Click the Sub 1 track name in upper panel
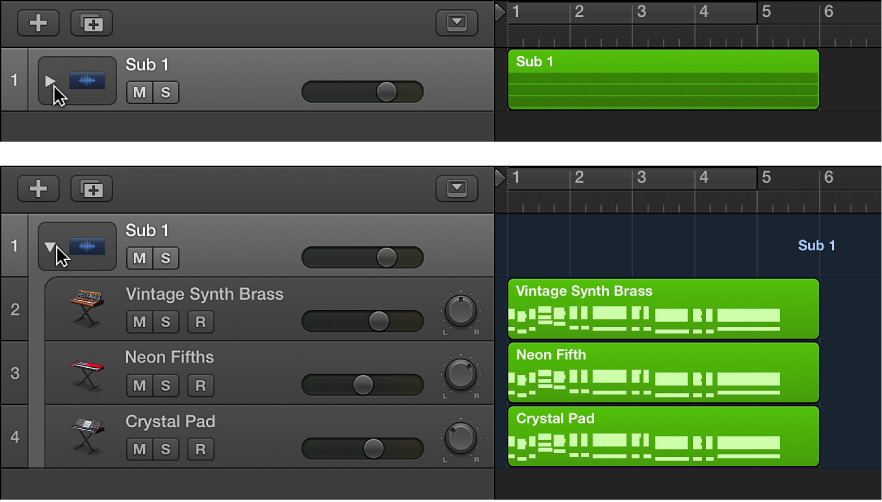Image resolution: width=882 pixels, height=502 pixels. (x=147, y=65)
